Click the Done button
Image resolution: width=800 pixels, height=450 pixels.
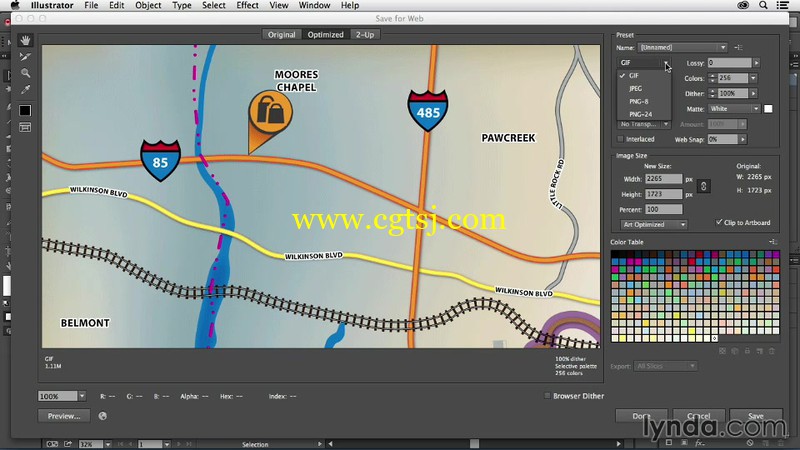(x=641, y=416)
